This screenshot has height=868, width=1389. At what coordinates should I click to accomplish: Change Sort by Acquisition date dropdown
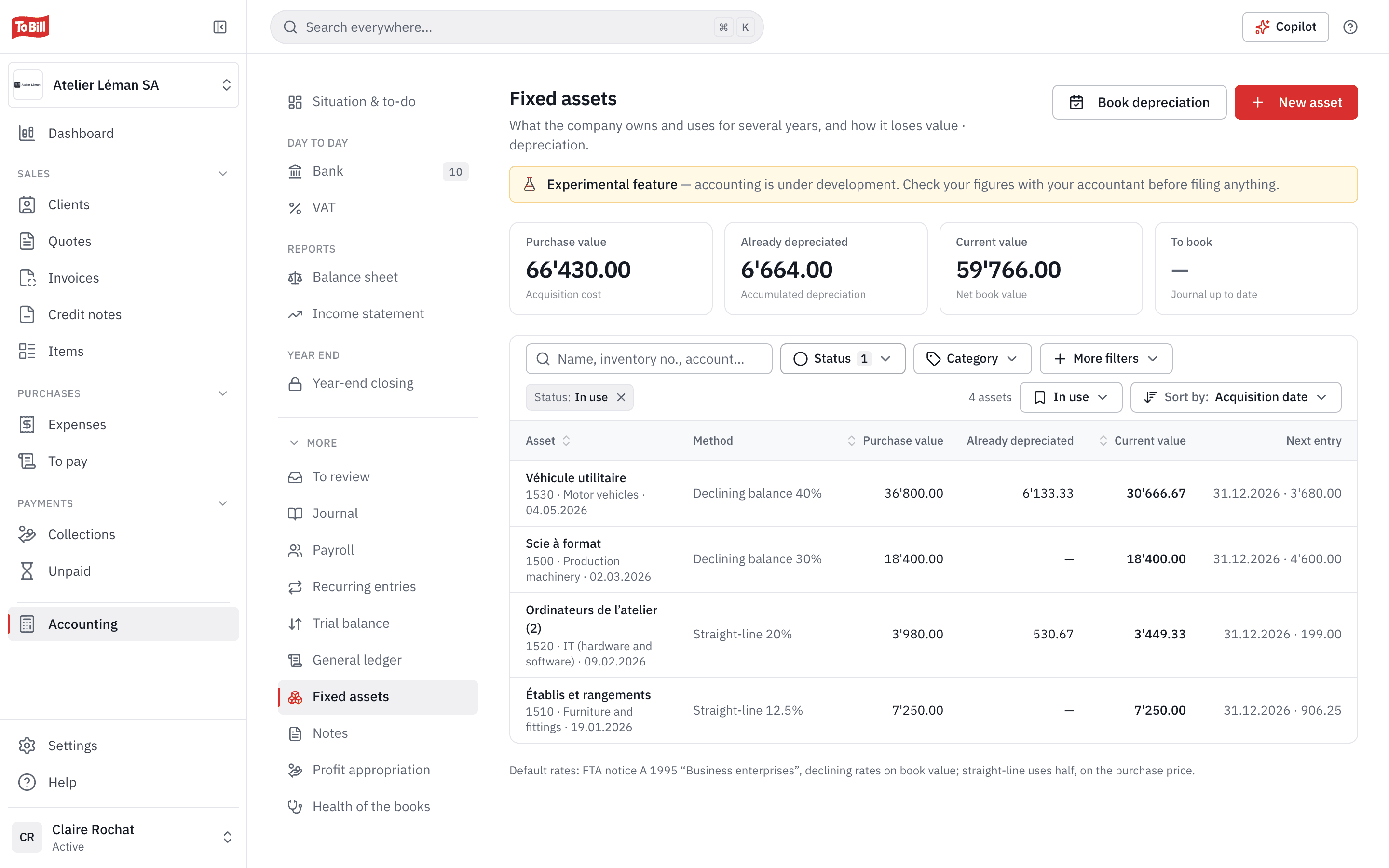click(1236, 397)
